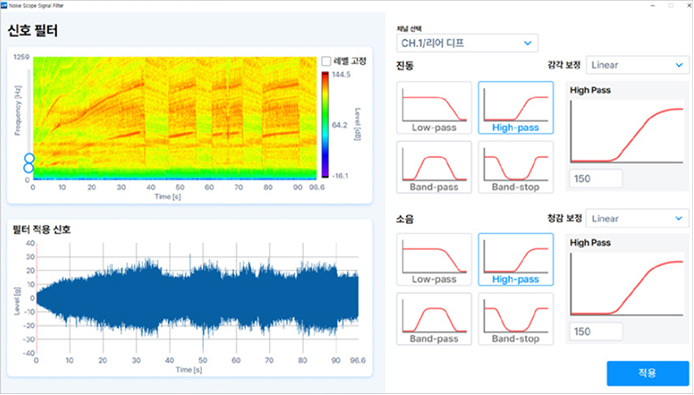Expand the 감각 보정 Linear dropdown
Screen dimensions: 694x395
[637, 65]
